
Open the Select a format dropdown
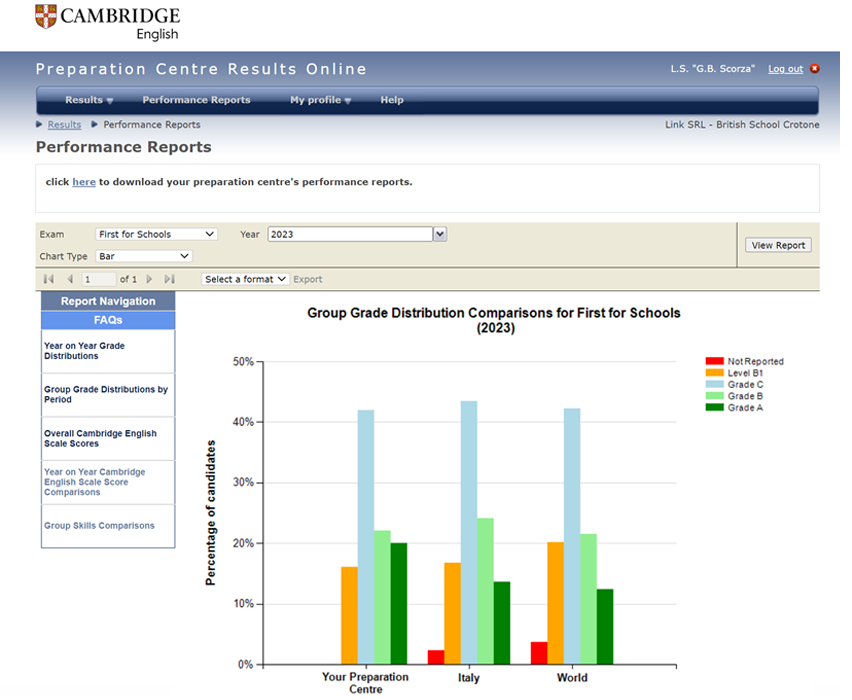245,279
